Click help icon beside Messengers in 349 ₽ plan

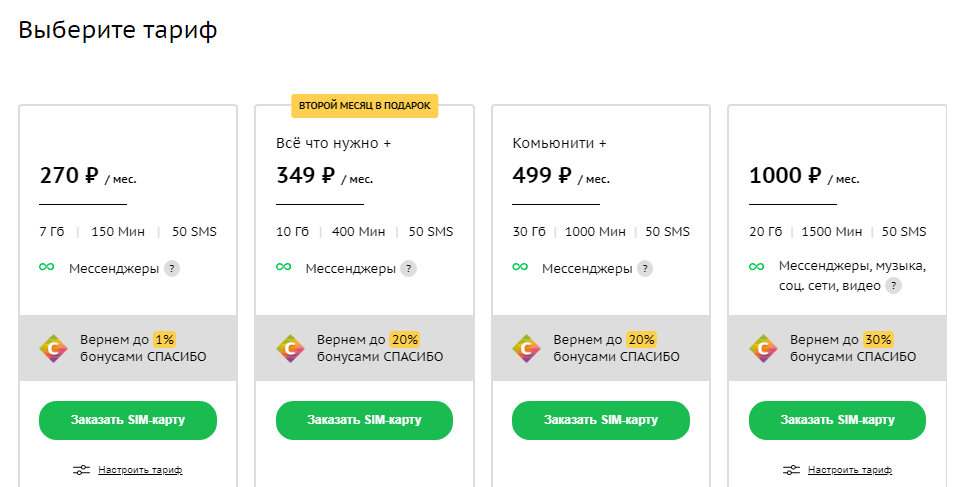408,268
